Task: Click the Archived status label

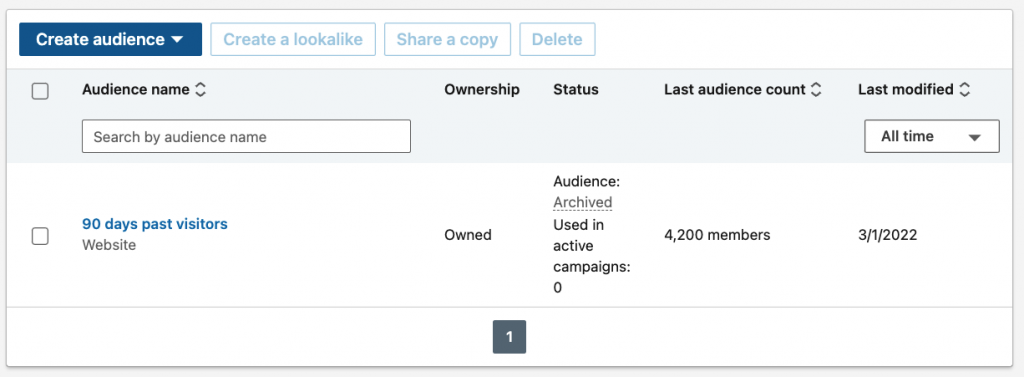Action: coord(583,203)
